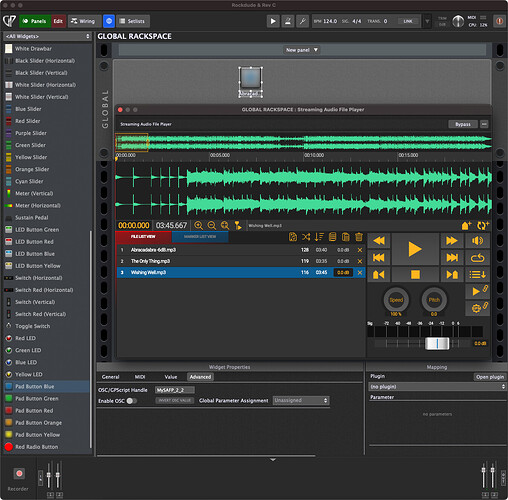Click the trash icon to clear list
This screenshot has height=500, width=508.
(359, 237)
